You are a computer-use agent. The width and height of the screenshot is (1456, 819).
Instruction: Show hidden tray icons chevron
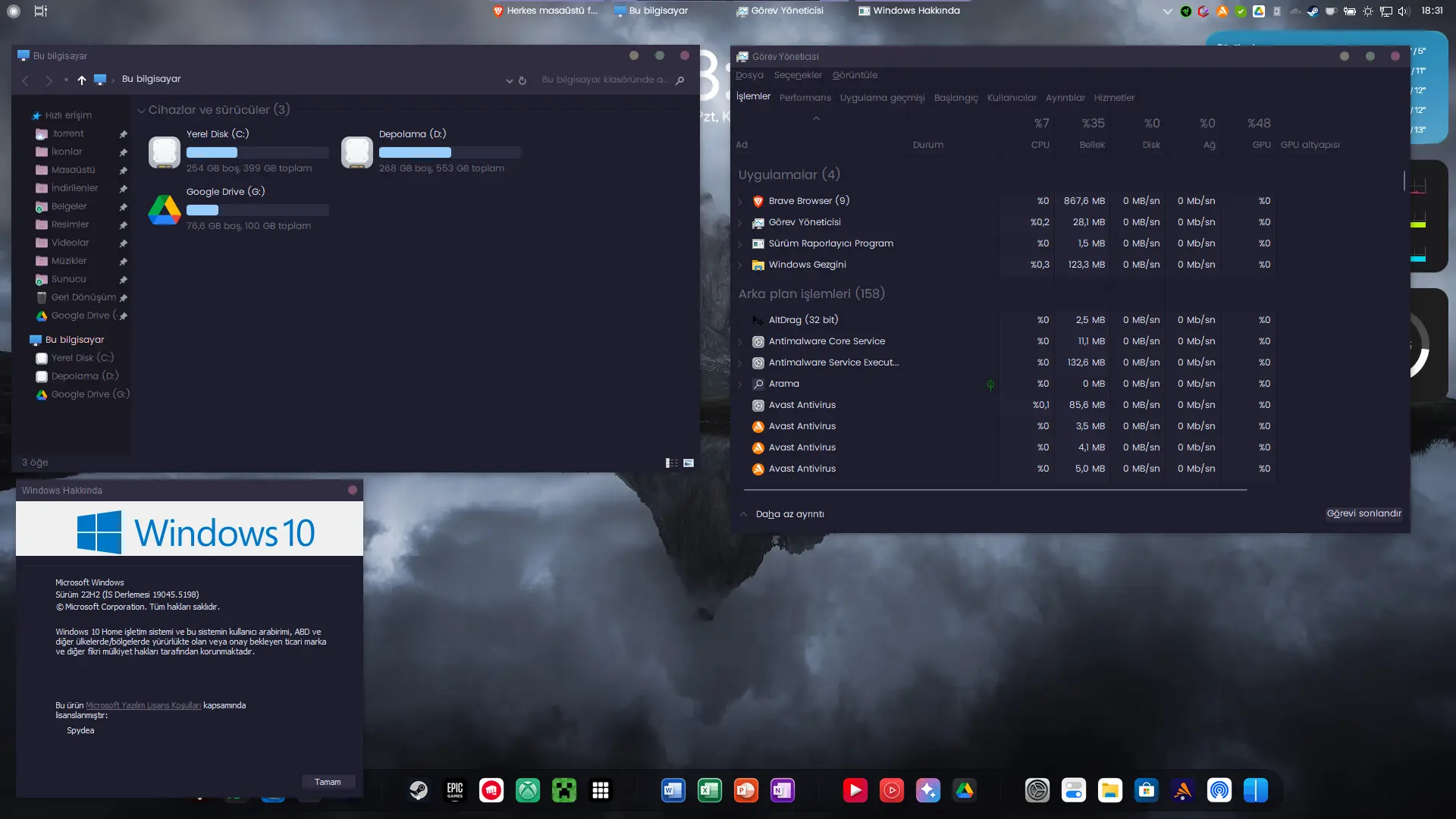(x=1168, y=11)
